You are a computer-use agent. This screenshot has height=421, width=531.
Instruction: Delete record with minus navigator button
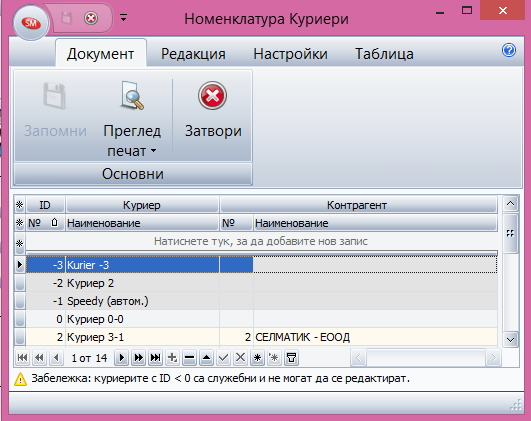tap(189, 358)
